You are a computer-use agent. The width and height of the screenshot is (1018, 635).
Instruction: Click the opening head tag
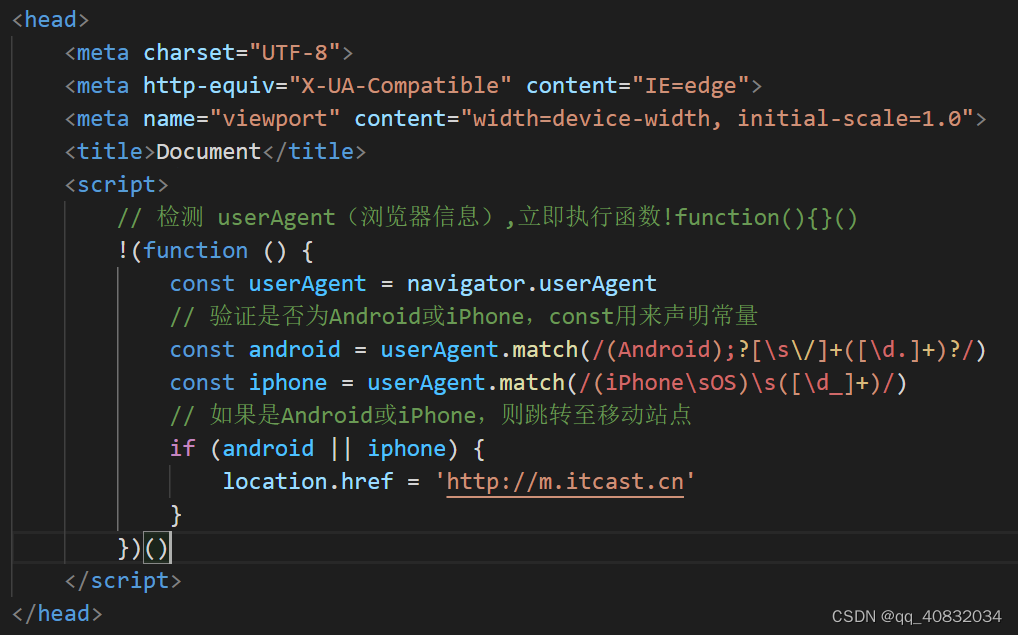point(51,19)
